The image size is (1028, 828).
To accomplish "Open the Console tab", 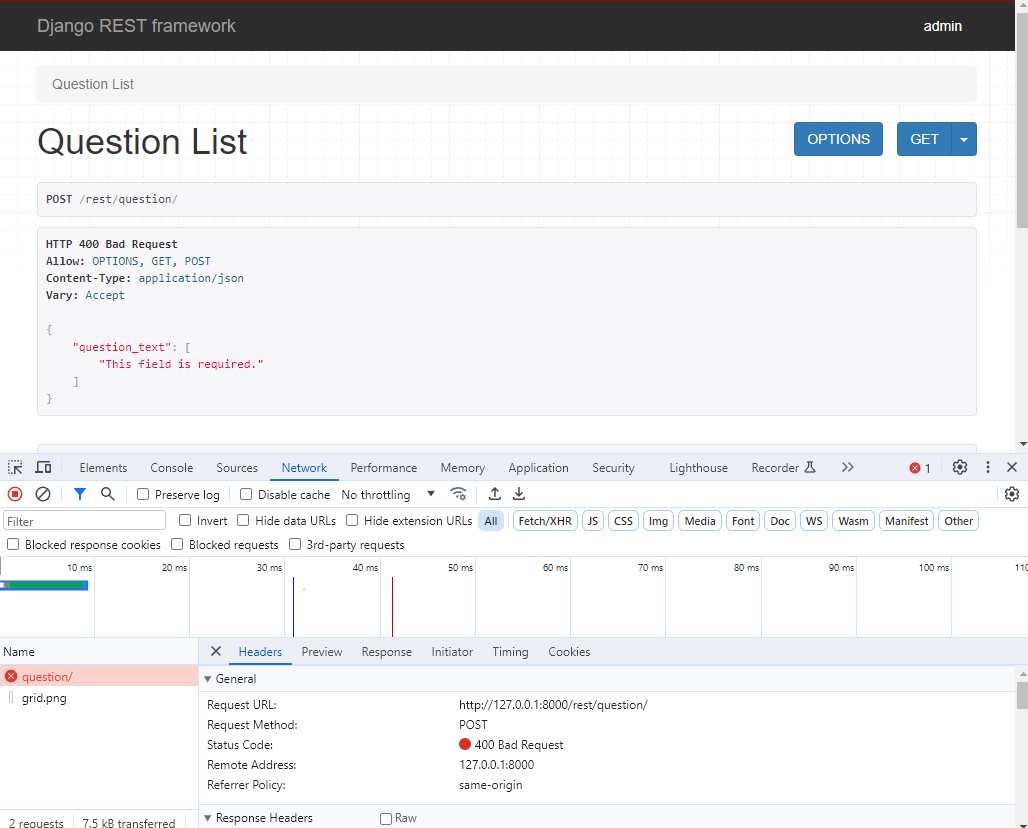I will 172,467.
